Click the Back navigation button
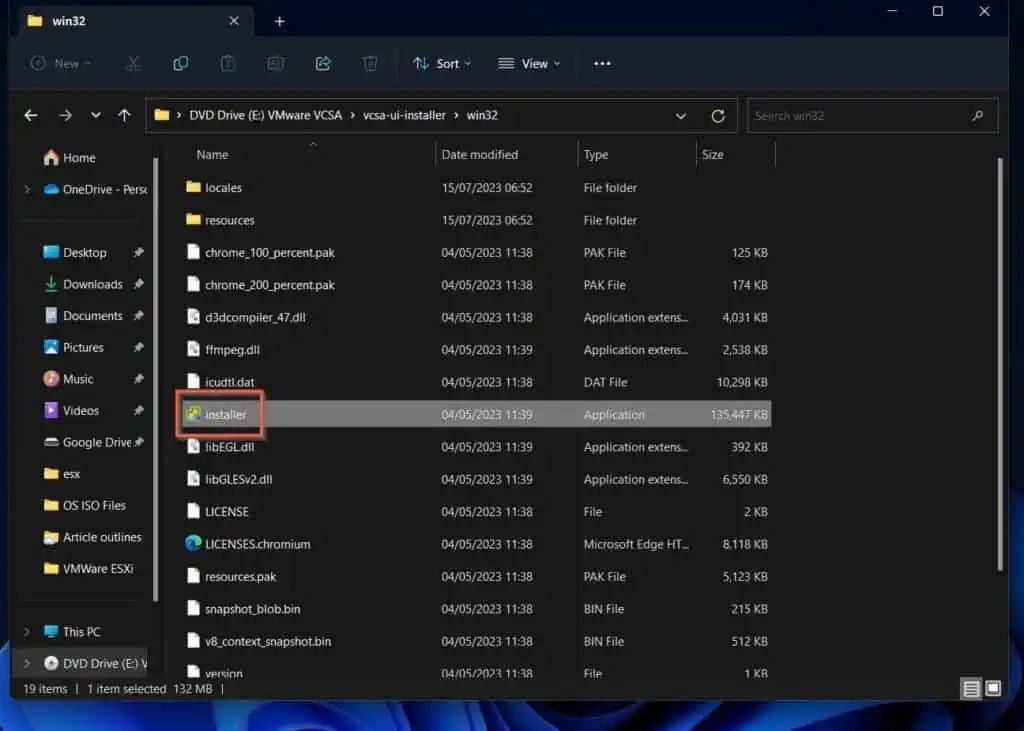Image resolution: width=1024 pixels, height=731 pixels. (30, 115)
